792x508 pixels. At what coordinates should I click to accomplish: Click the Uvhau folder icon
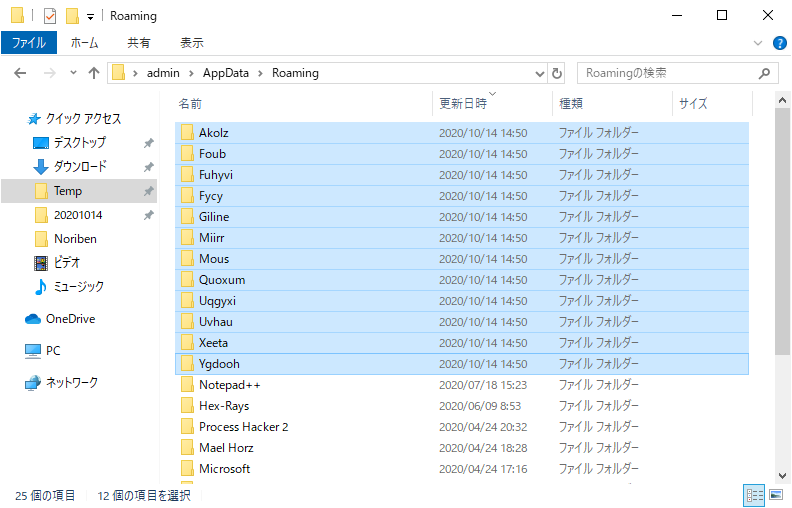187,322
